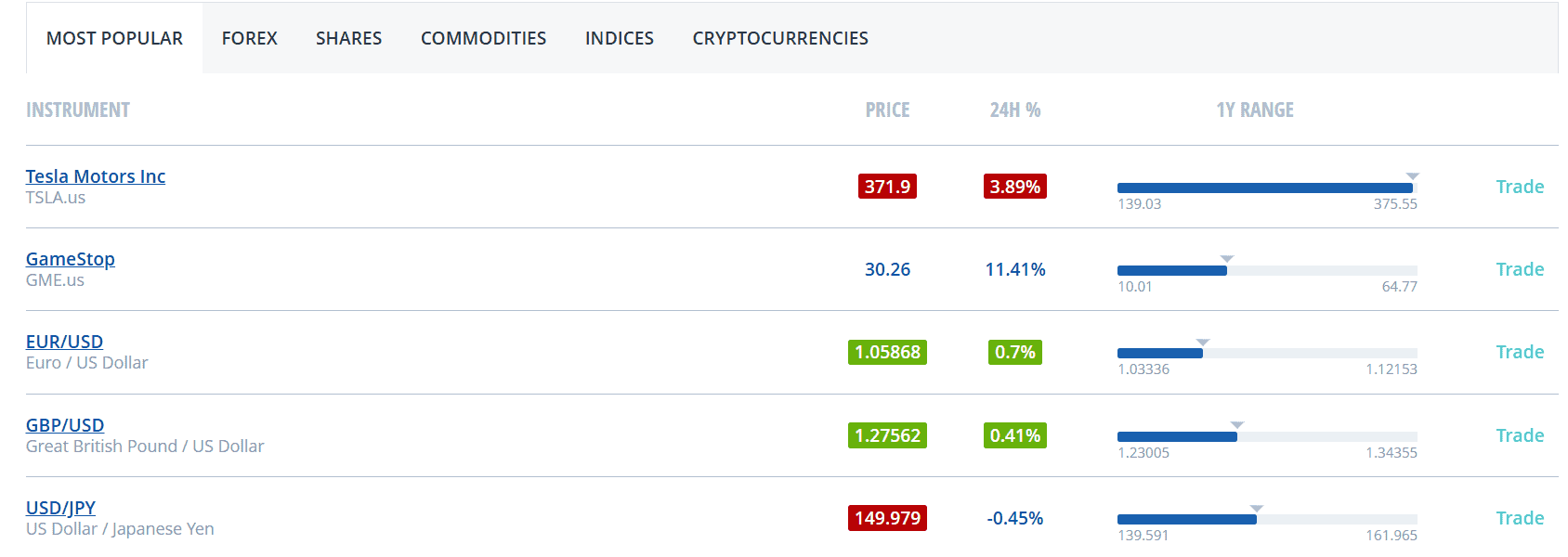
Task: Click the TSLA.us ticker text
Action: (56, 198)
